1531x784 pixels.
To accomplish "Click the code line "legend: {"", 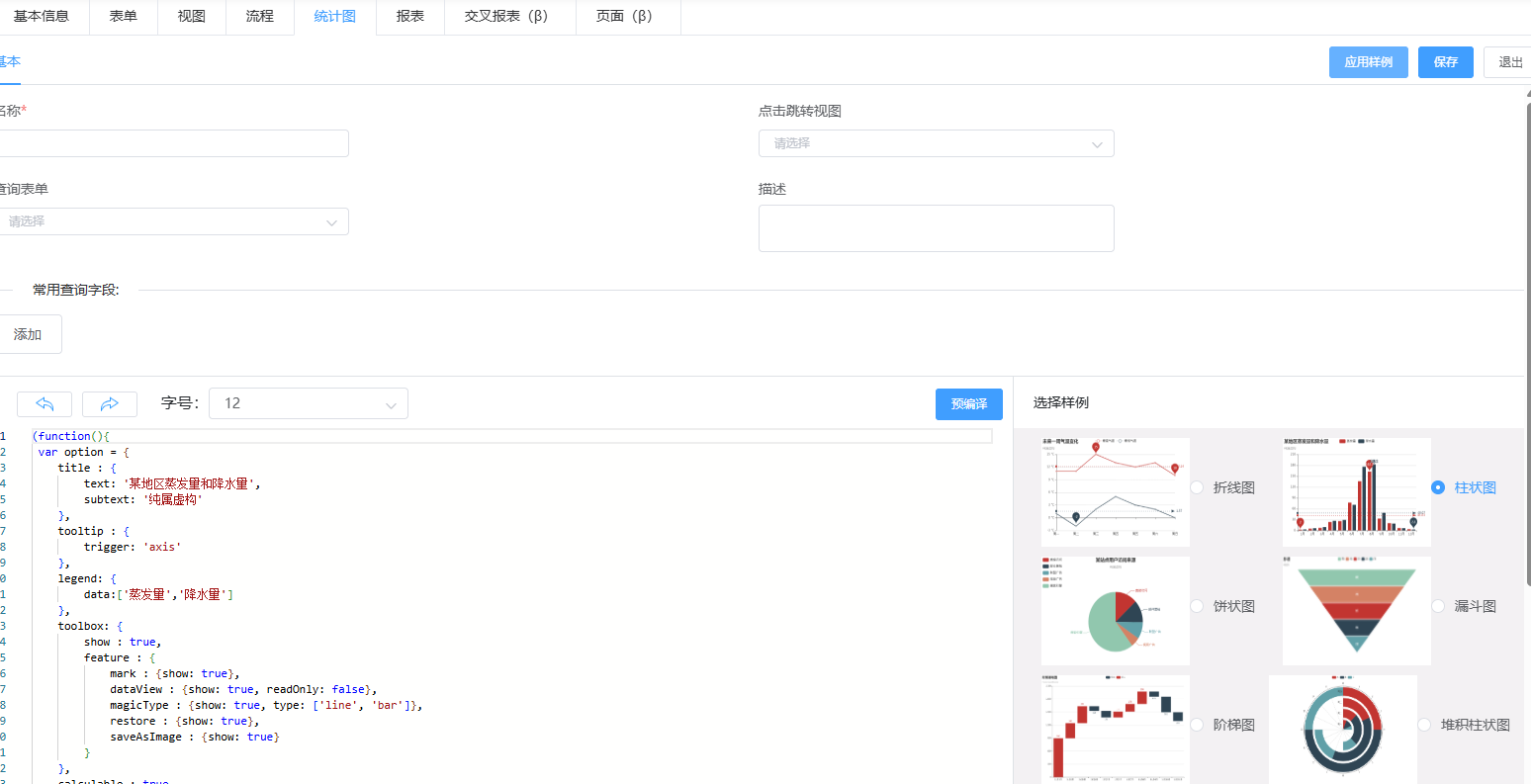I will [x=87, y=578].
